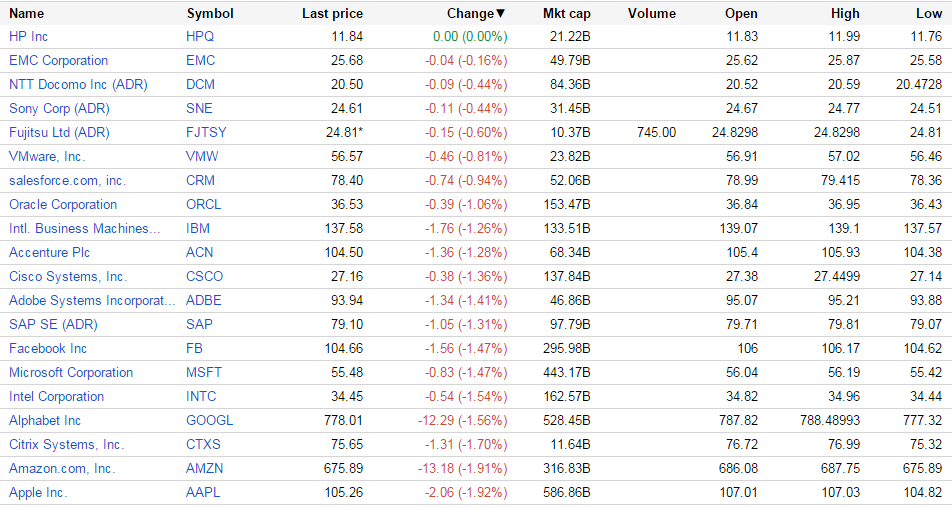Click the AMZN ticker symbol

[204, 468]
